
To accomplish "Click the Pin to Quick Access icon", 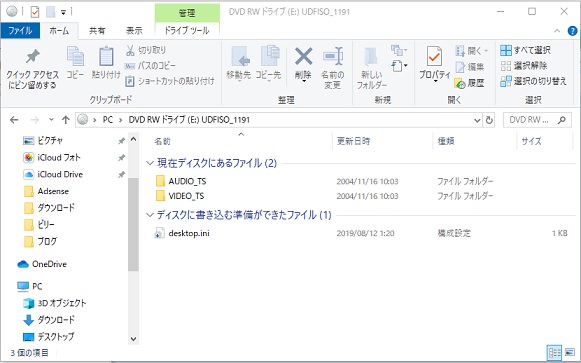I will click(32, 56).
